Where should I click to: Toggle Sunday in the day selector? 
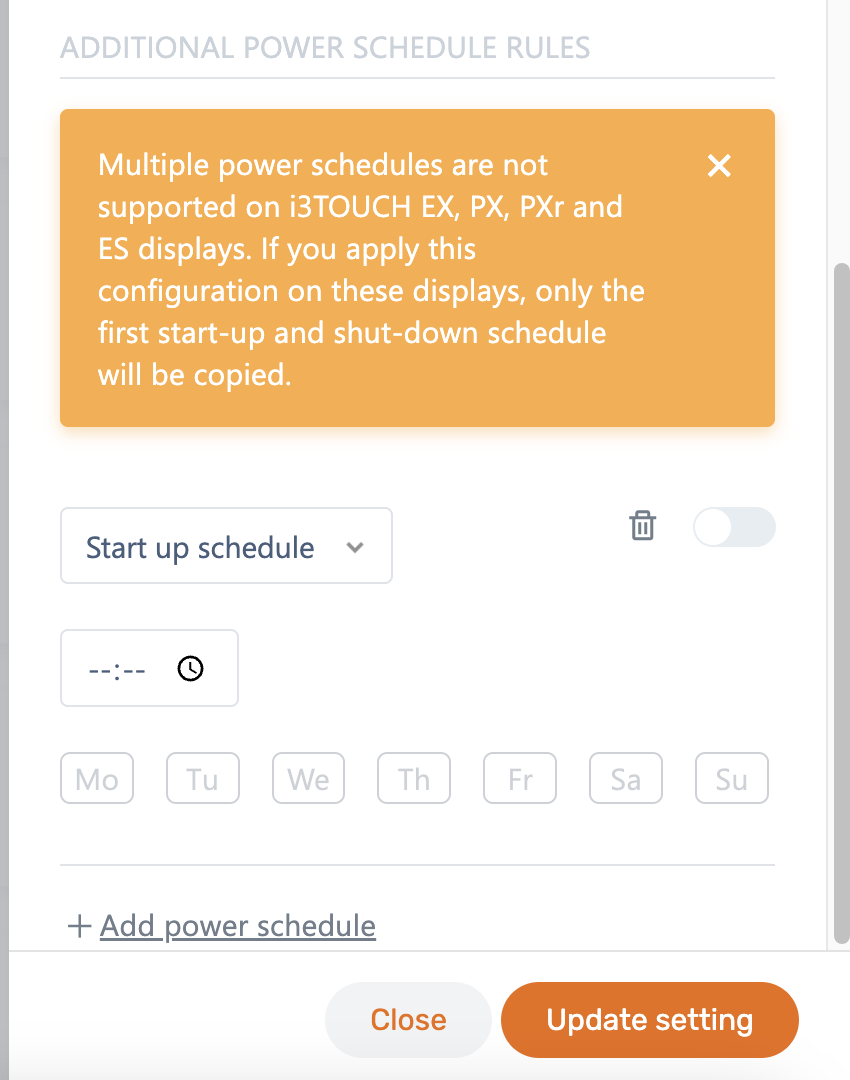click(x=732, y=779)
